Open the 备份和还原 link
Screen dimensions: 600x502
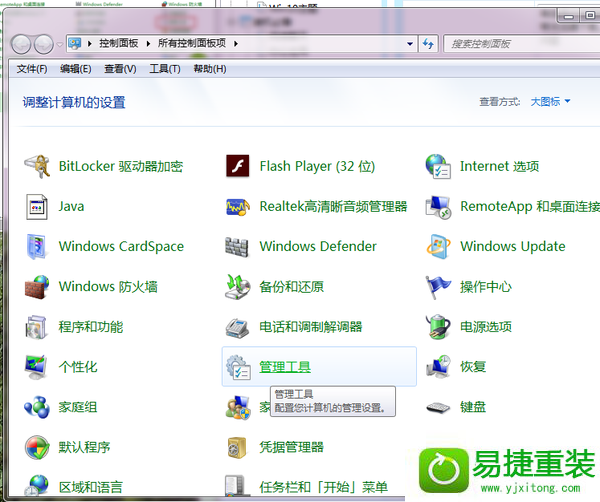(x=292, y=287)
